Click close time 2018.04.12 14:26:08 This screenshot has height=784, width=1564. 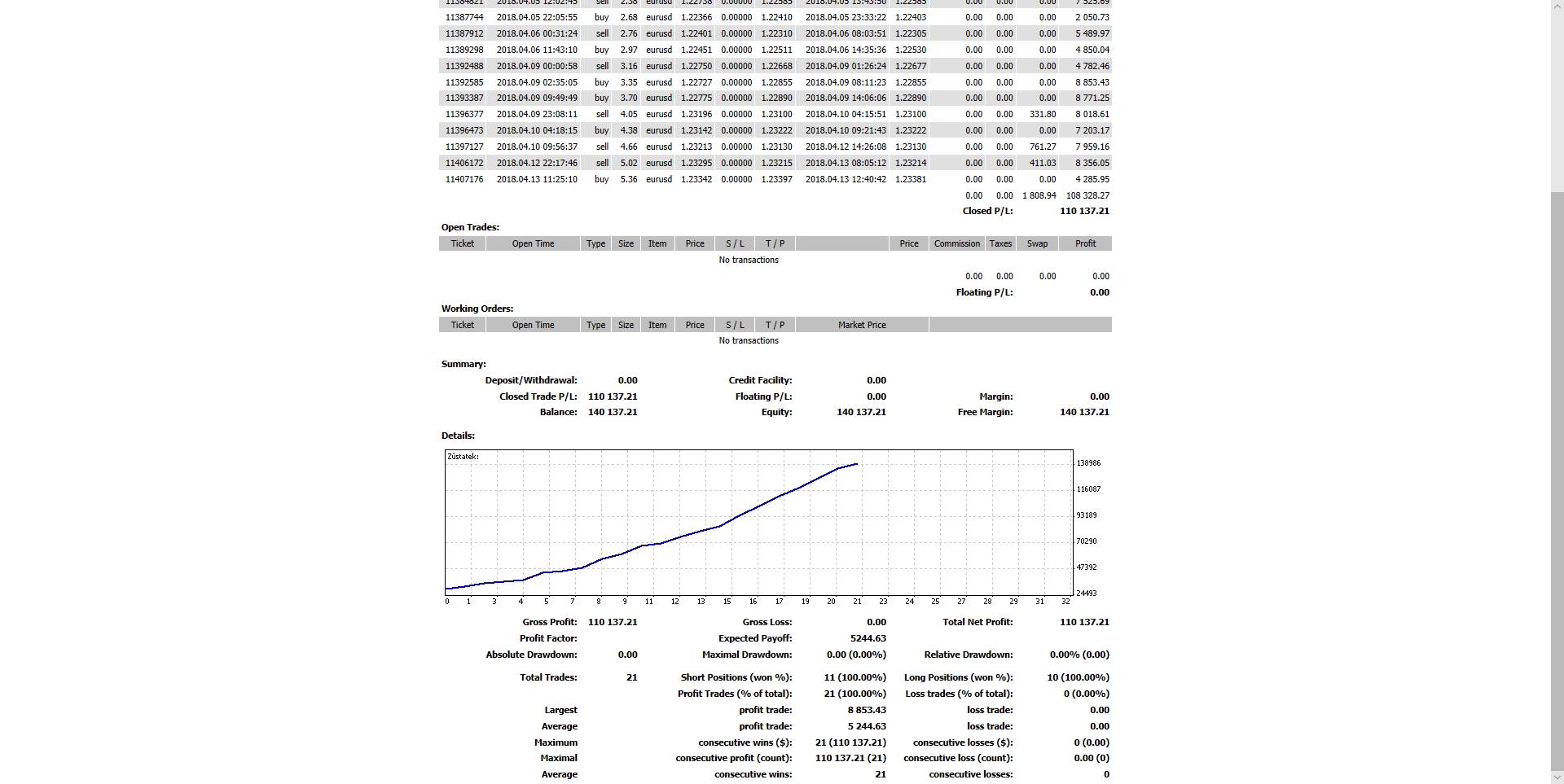846,147
